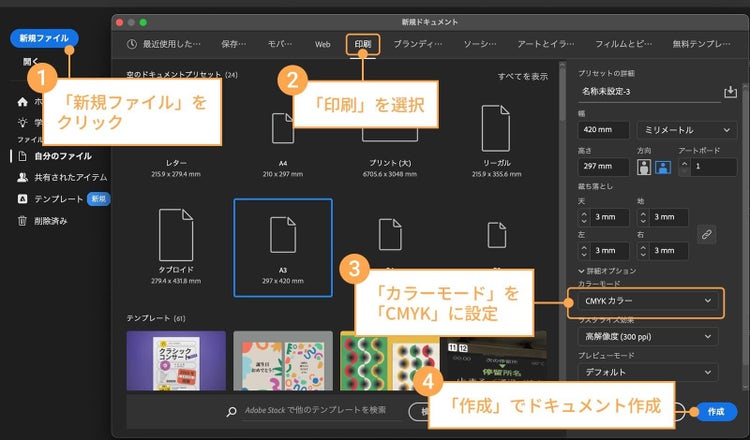Open the colorful wave pattern template

pyautogui.click(x=388, y=361)
